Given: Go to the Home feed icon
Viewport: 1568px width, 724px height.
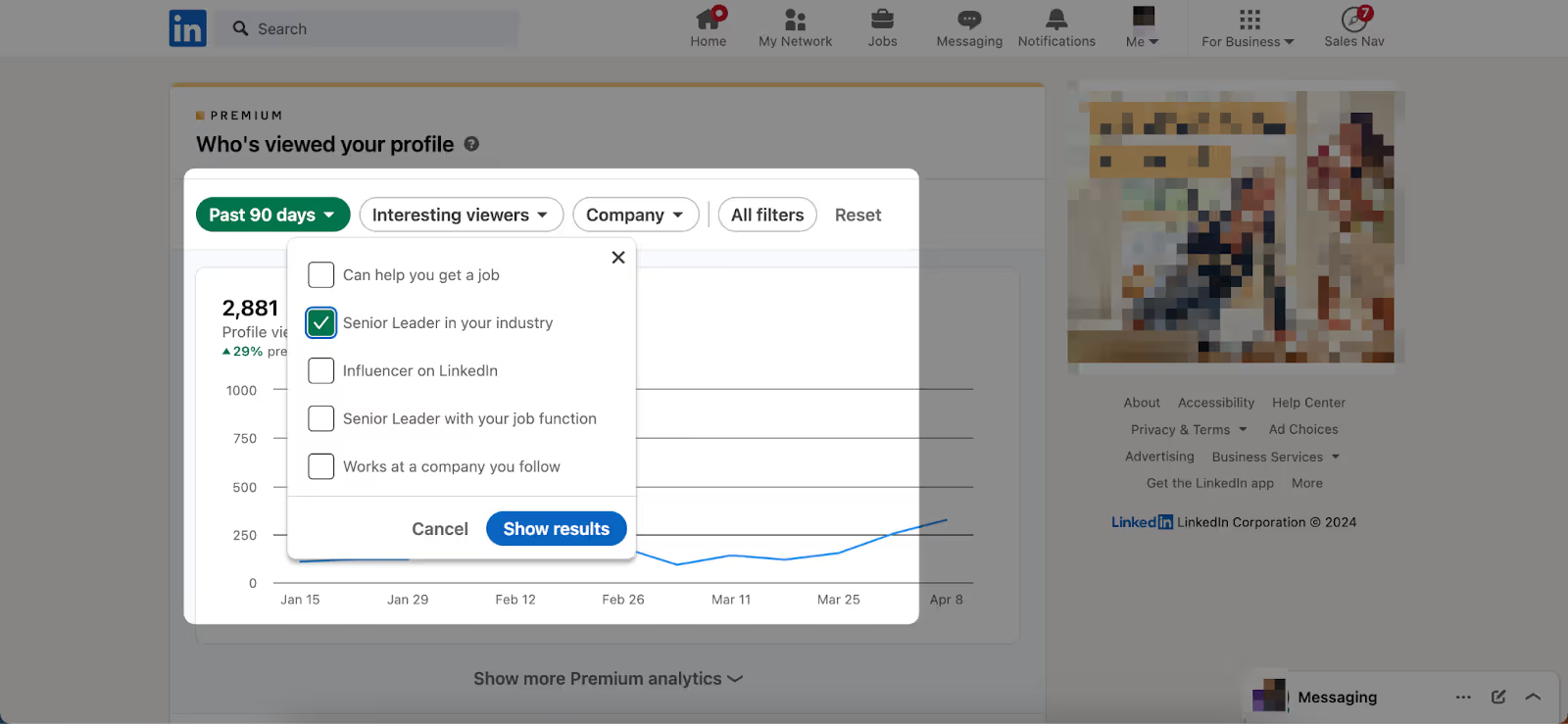Looking at the screenshot, I should point(709,19).
